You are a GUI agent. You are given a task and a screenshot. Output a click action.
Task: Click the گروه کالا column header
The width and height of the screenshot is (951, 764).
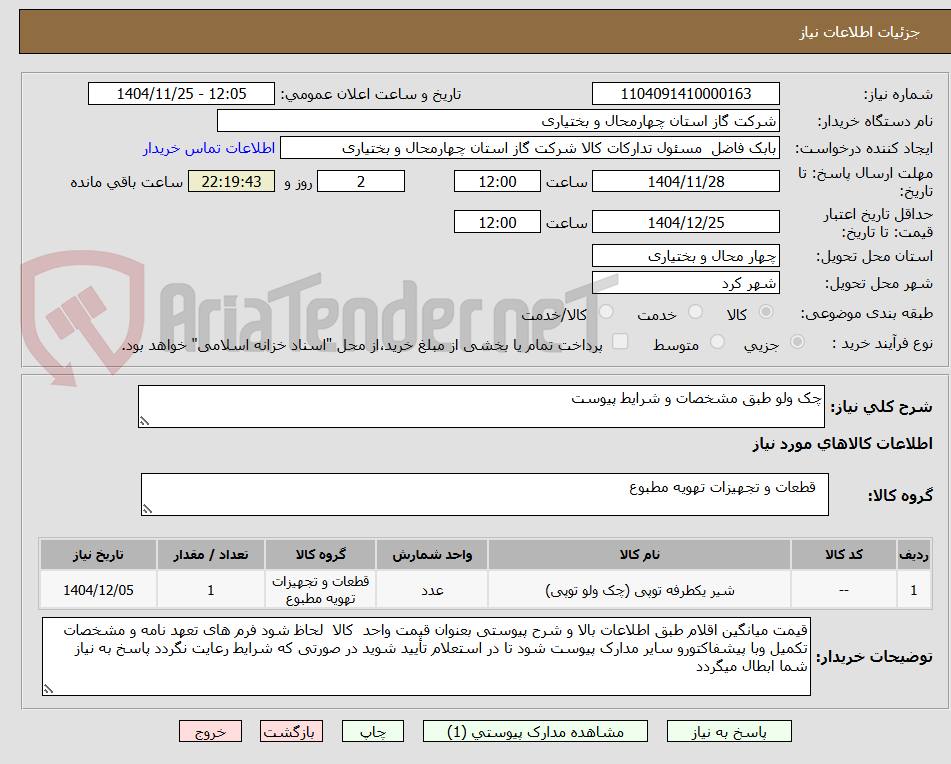point(320,555)
